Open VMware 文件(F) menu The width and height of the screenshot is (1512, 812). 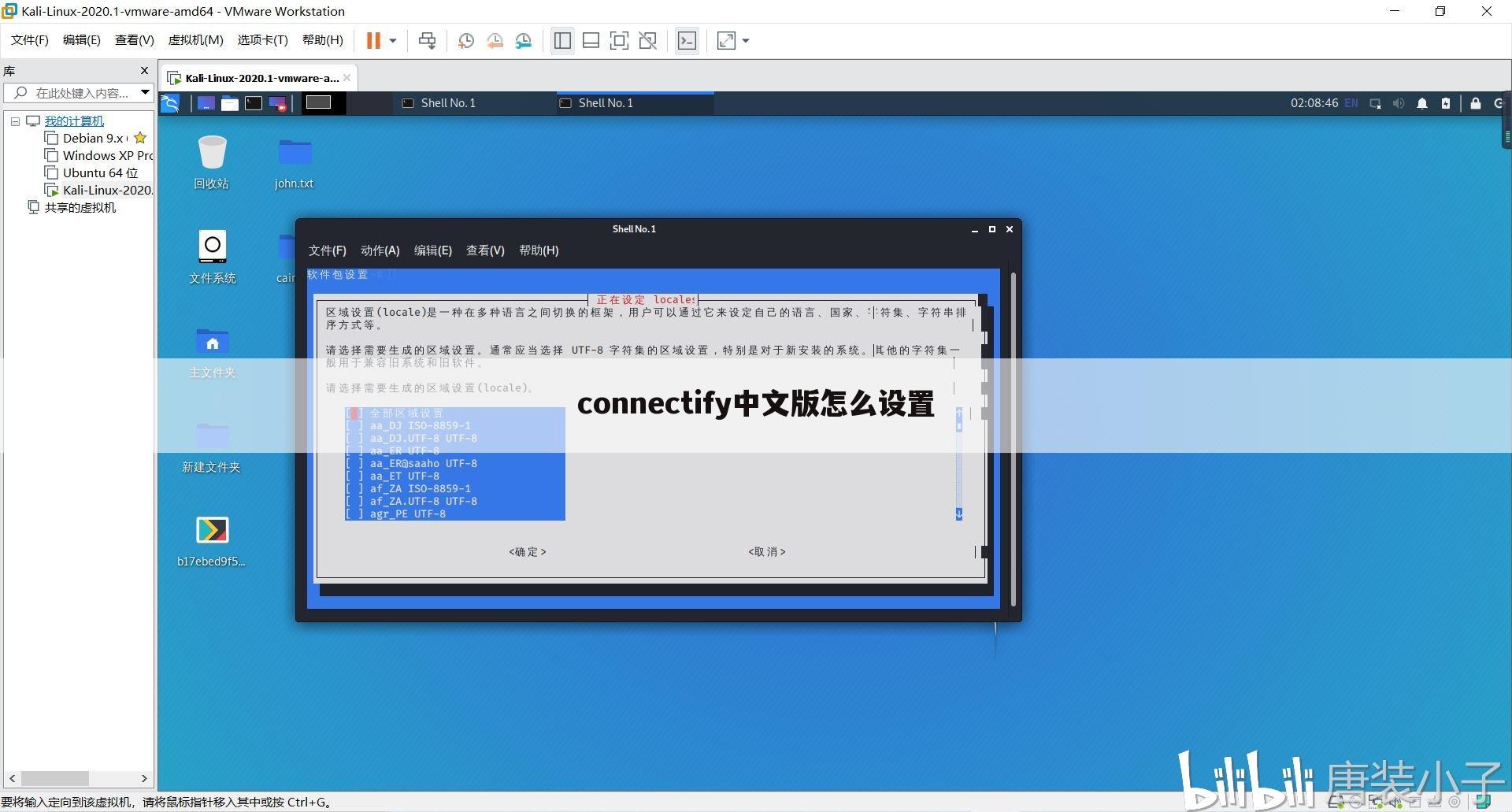(x=30, y=40)
